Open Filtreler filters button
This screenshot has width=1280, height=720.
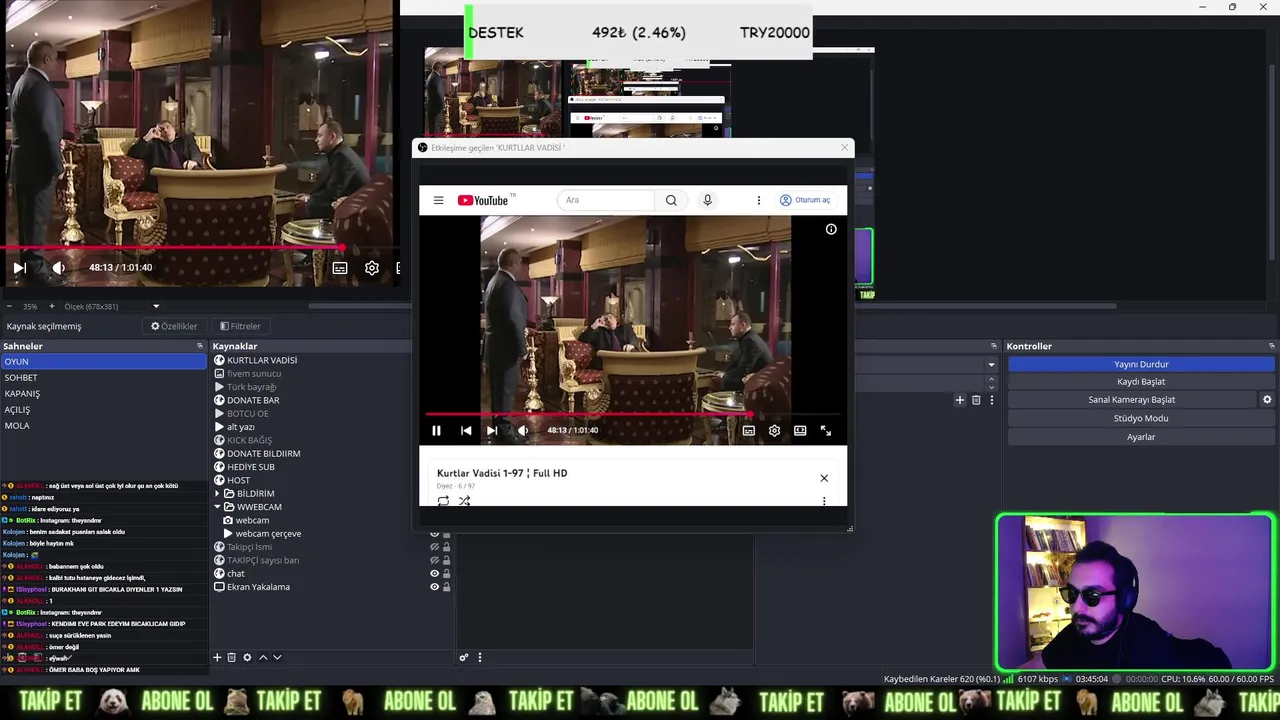[x=240, y=326]
